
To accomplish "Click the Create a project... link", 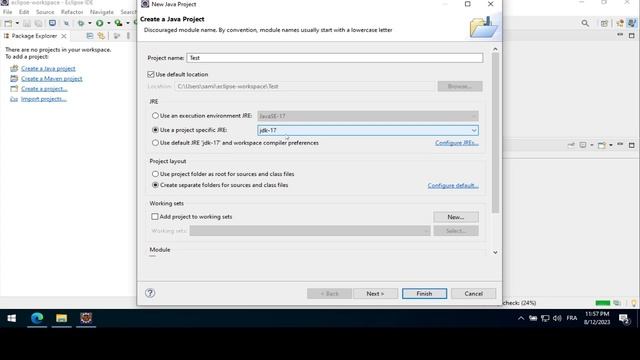I will point(44,89).
